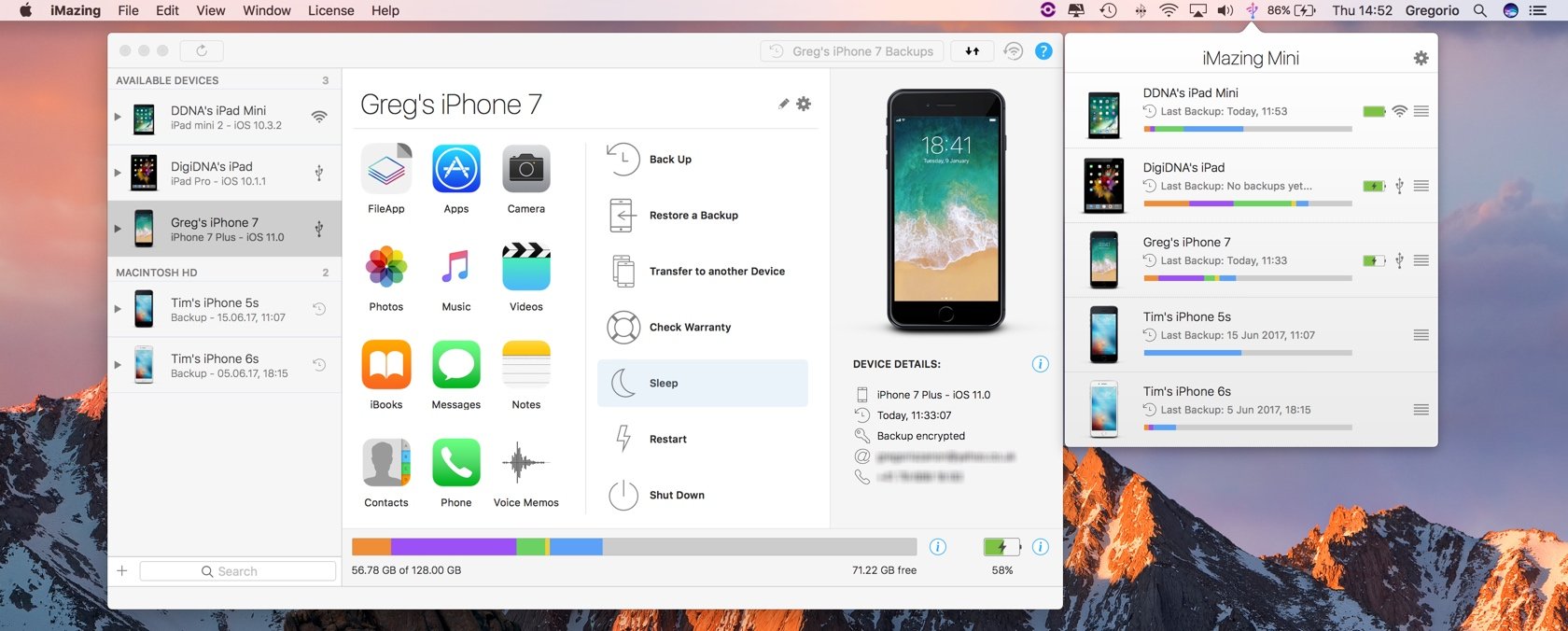
Task: Open device settings gear beside Greg's iPhone 7 title
Action: coord(804,104)
